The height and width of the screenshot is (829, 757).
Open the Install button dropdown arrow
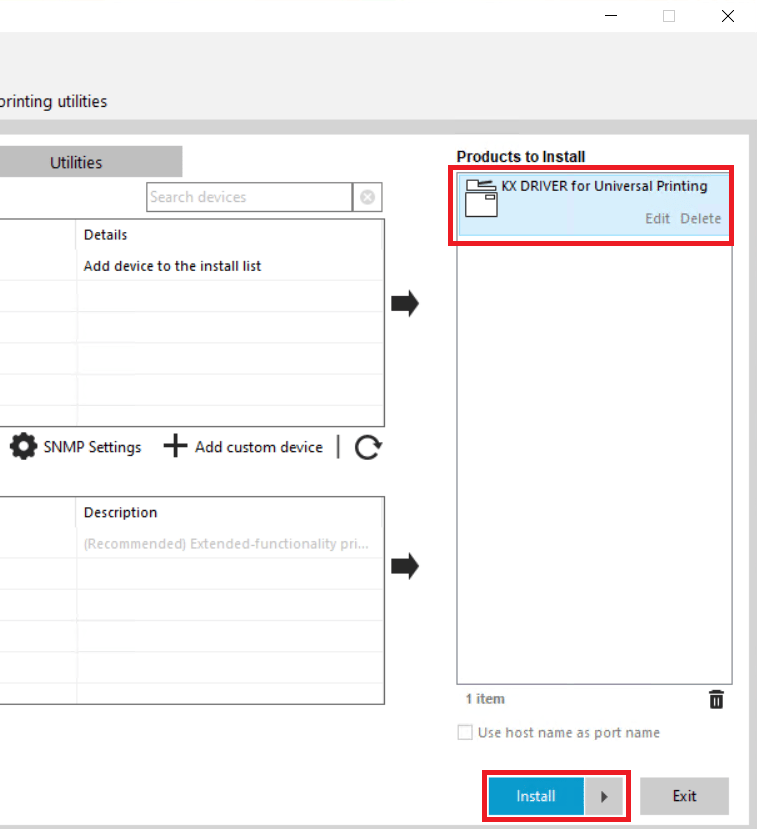(604, 796)
